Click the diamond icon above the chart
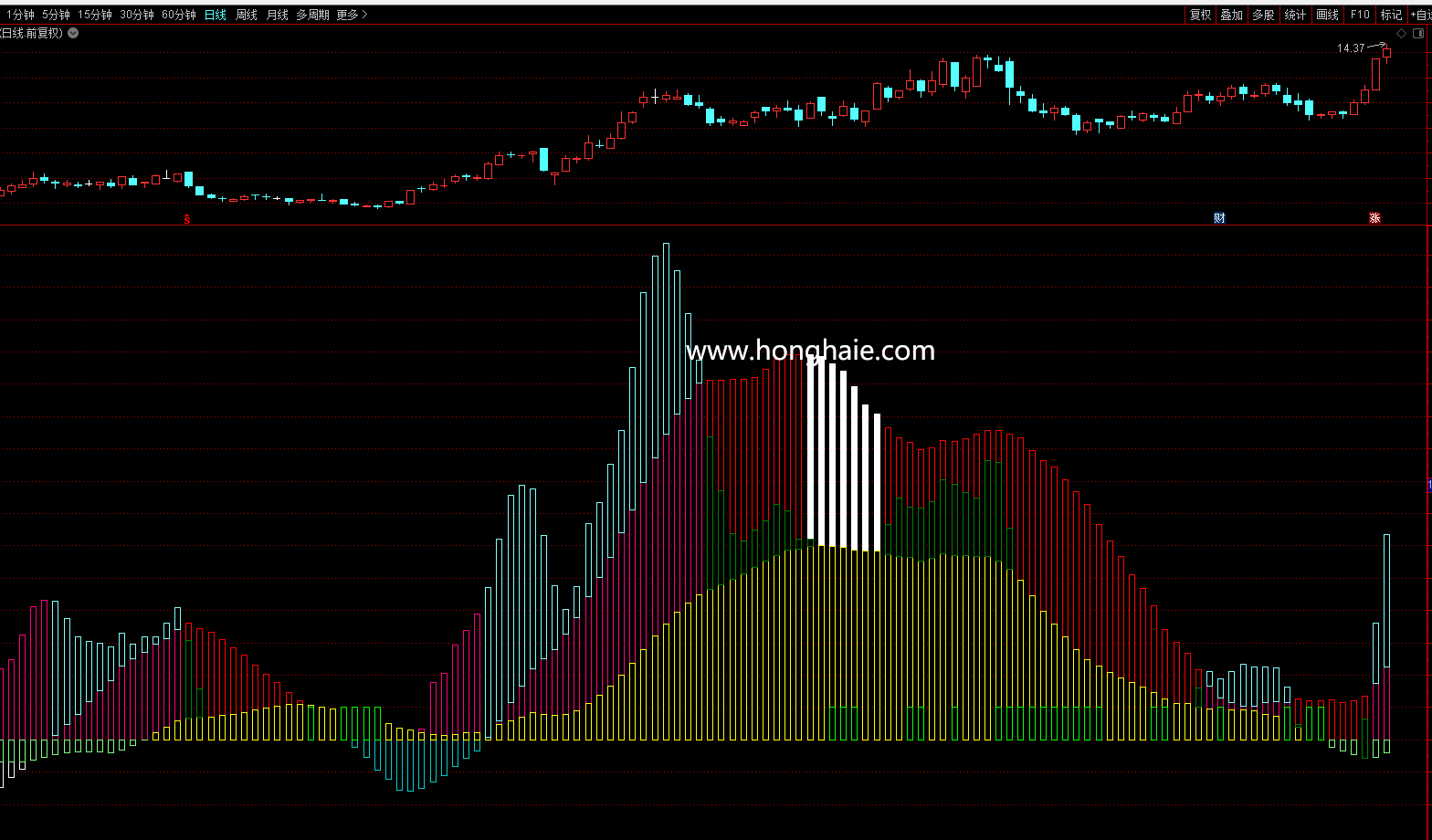Viewport: 1432px width, 840px height. pos(1402,34)
